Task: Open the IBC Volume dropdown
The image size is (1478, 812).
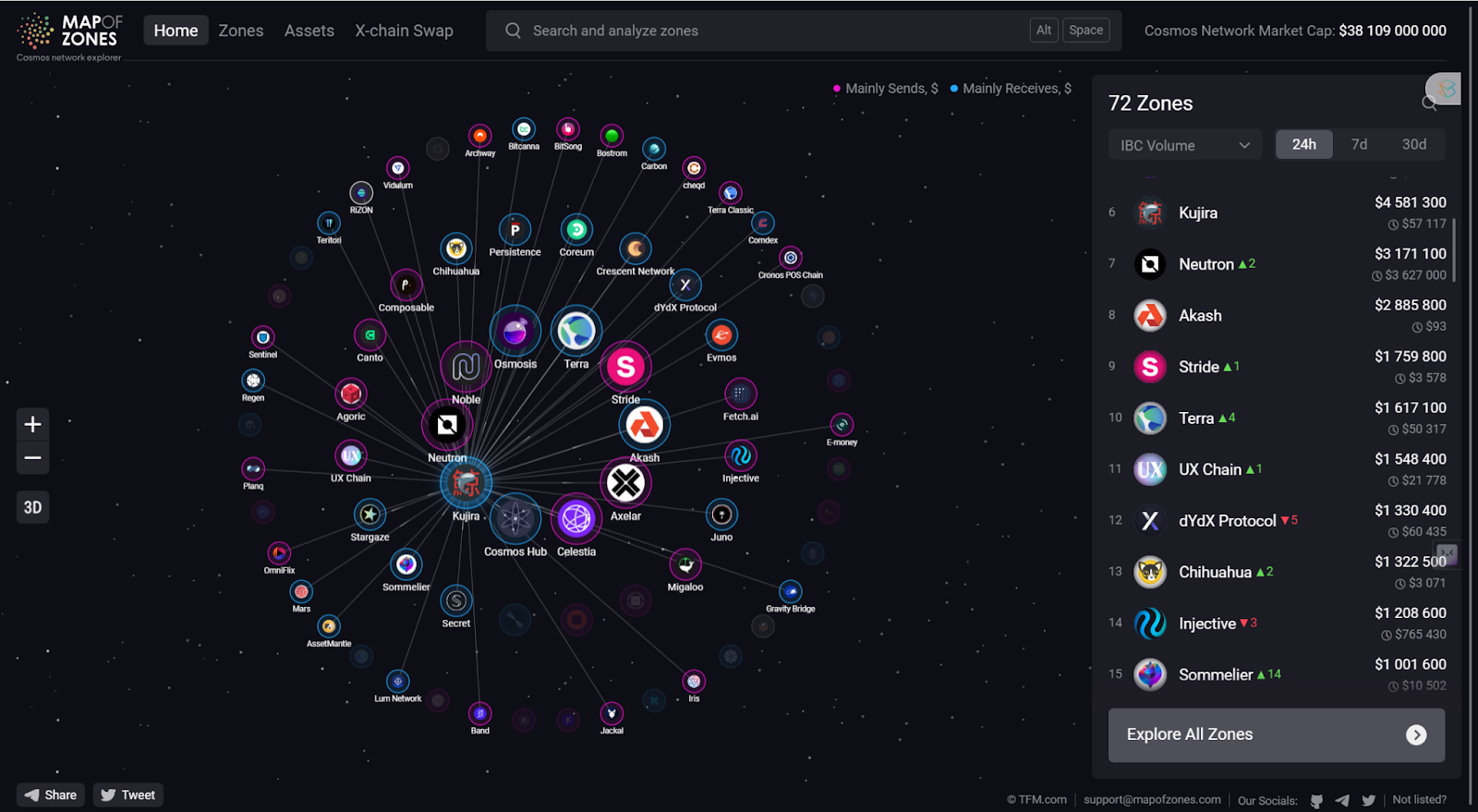Action: pos(1184,145)
